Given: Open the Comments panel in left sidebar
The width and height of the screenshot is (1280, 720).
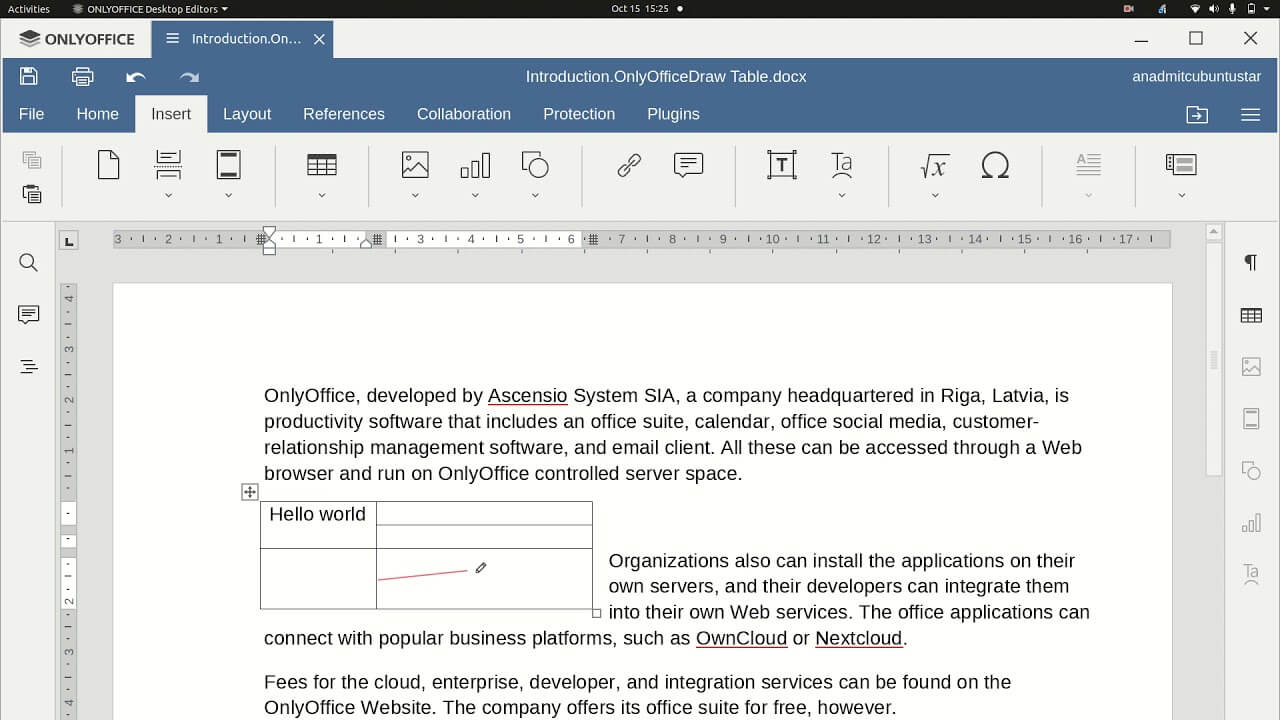Looking at the screenshot, I should 28,315.
